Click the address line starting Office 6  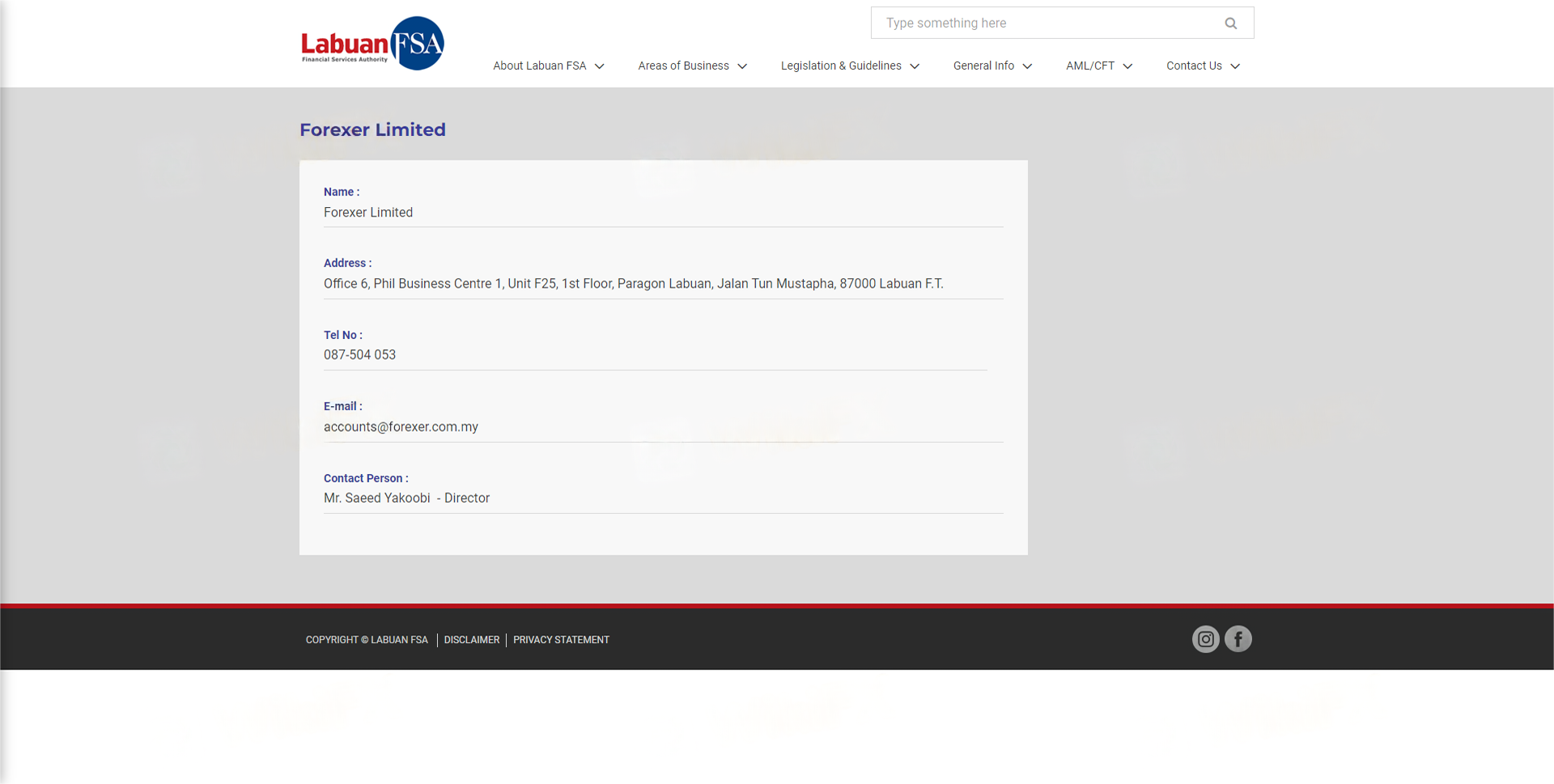[633, 283]
